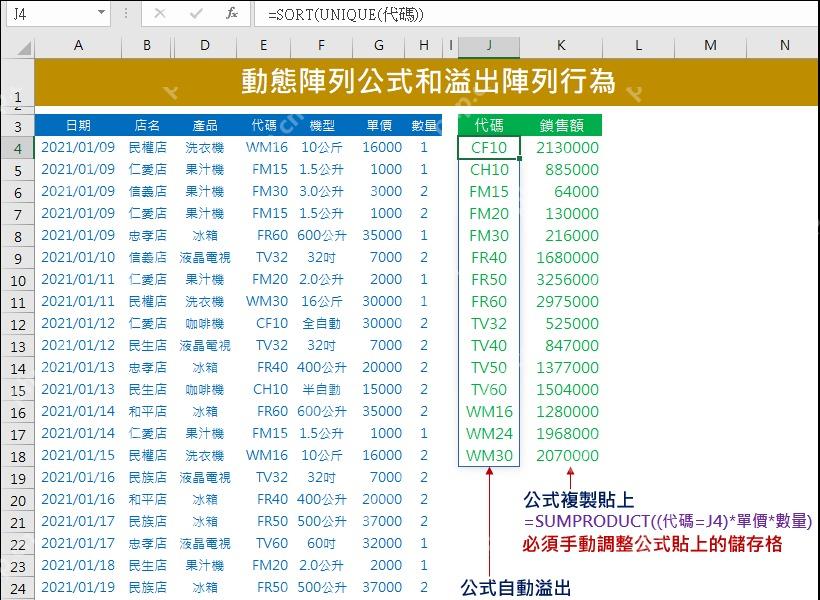
Task: Select column M header
Action: 710,46
